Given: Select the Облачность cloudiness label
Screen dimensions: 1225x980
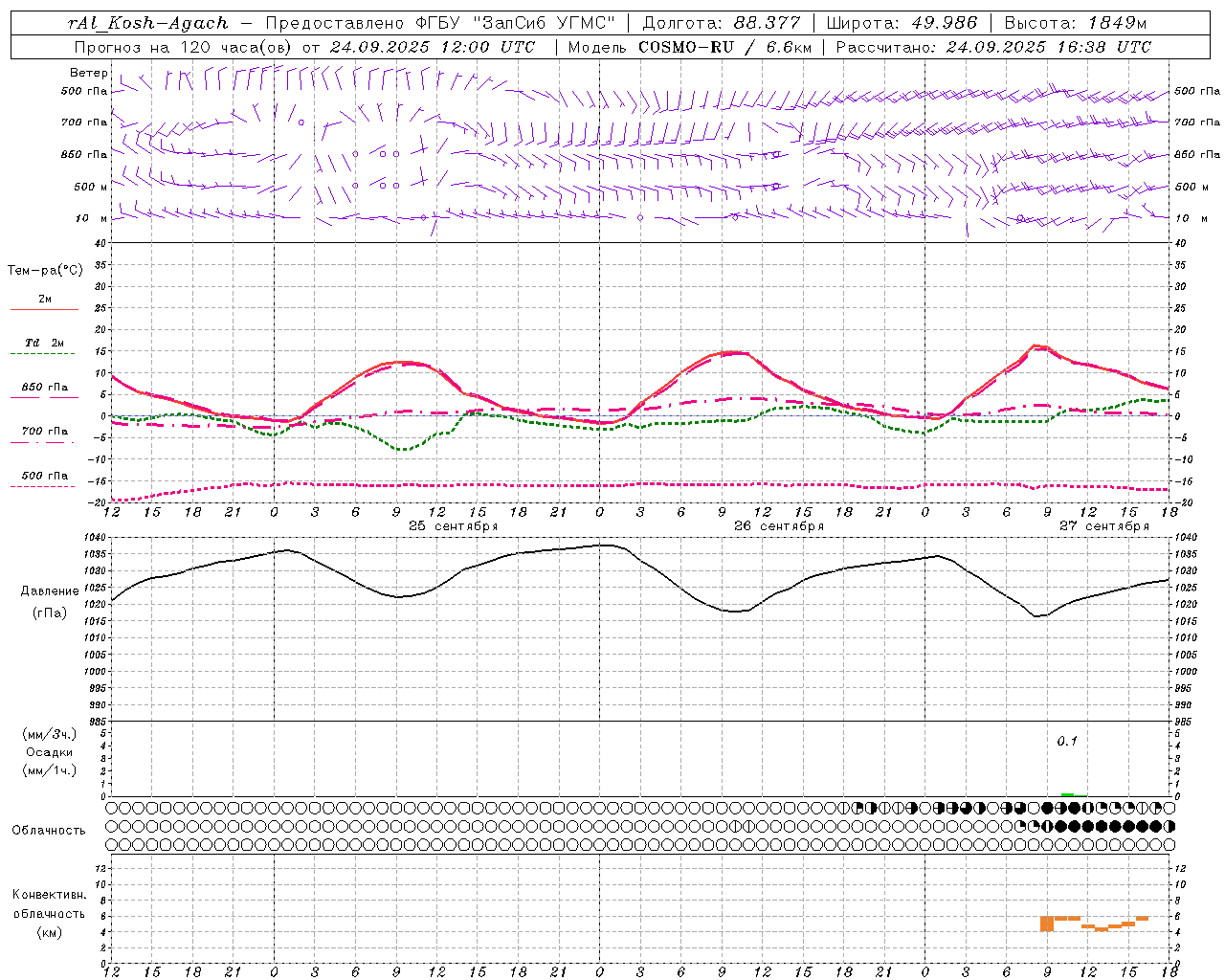Looking at the screenshot, I should click(x=49, y=831).
